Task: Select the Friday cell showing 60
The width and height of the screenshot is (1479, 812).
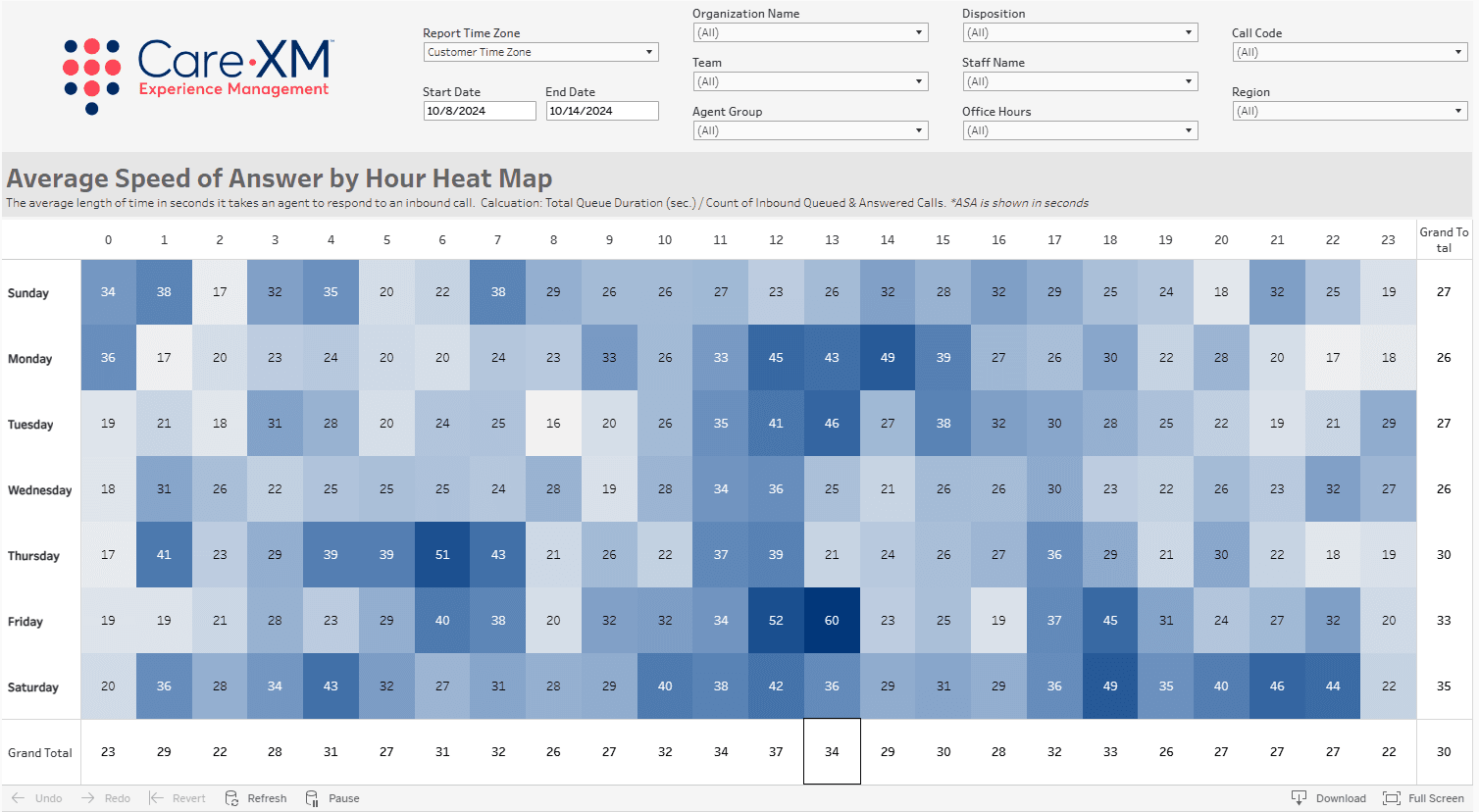Action: tap(832, 620)
